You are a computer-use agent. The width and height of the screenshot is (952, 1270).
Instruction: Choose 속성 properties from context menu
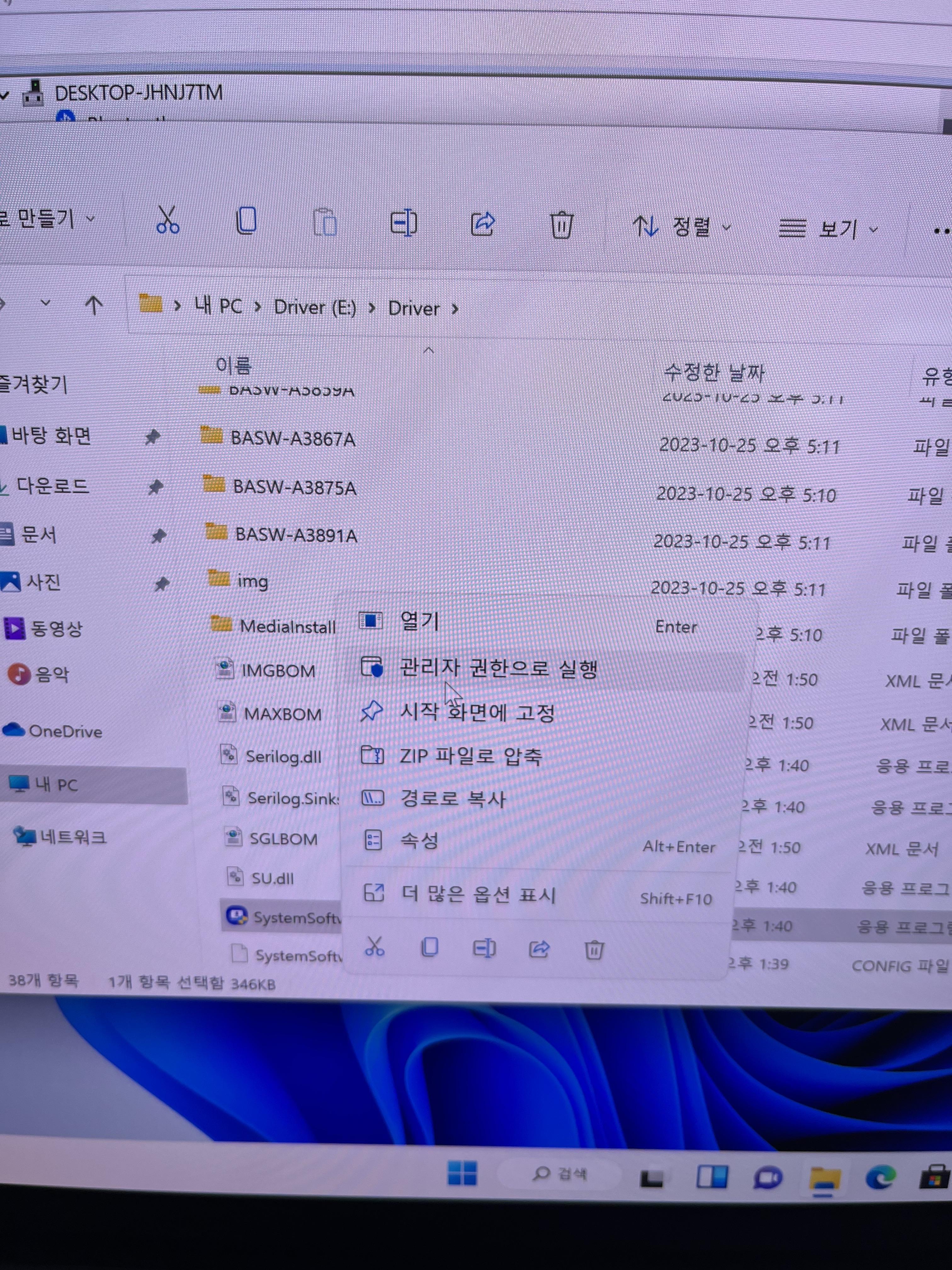419,841
